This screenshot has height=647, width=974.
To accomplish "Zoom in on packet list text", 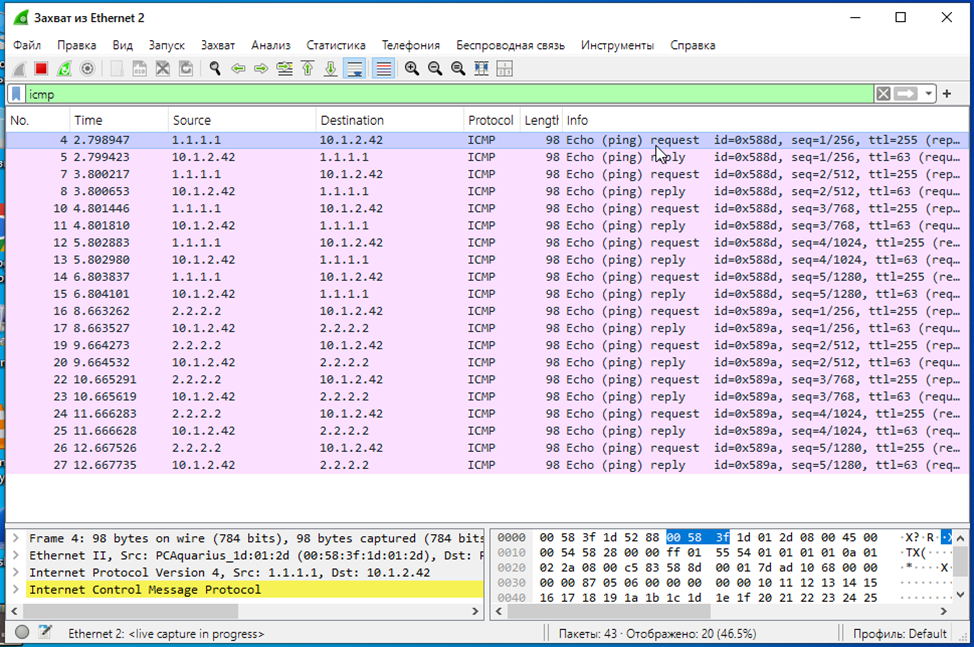I will pyautogui.click(x=412, y=69).
